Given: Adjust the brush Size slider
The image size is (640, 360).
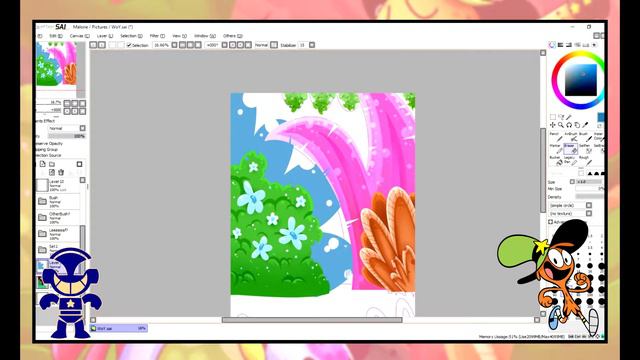Looking at the screenshot, I should click(589, 182).
